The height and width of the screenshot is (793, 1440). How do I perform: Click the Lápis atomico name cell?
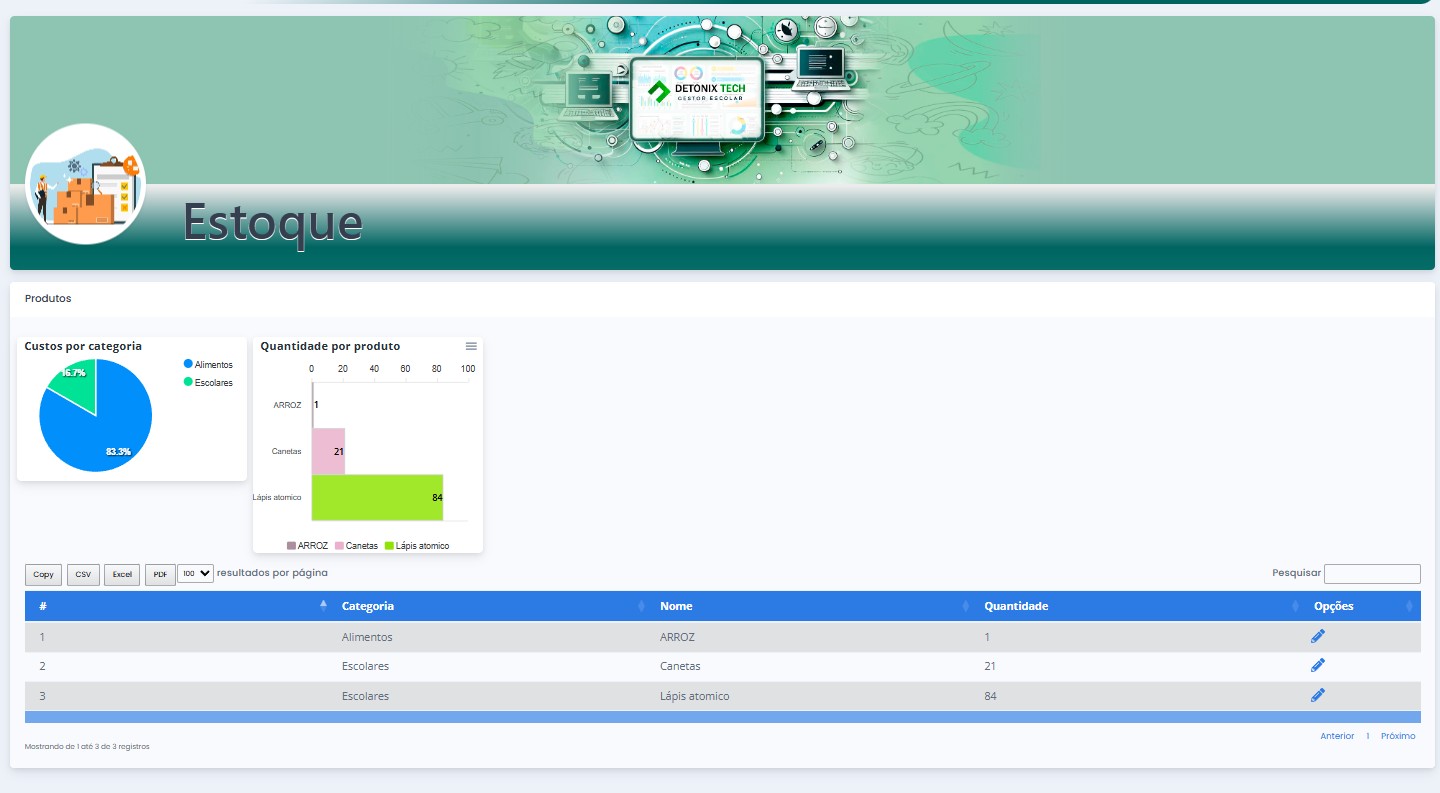(x=814, y=696)
